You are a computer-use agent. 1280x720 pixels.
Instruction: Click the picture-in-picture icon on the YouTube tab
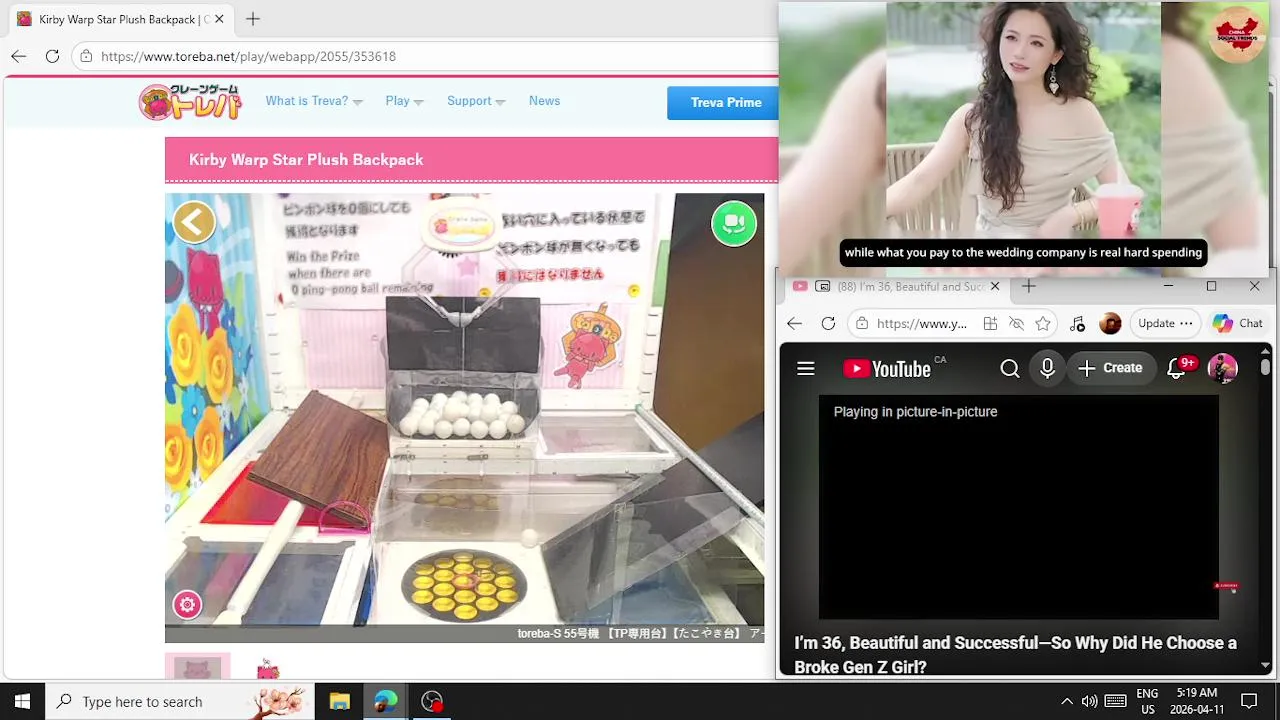pyautogui.click(x=823, y=286)
